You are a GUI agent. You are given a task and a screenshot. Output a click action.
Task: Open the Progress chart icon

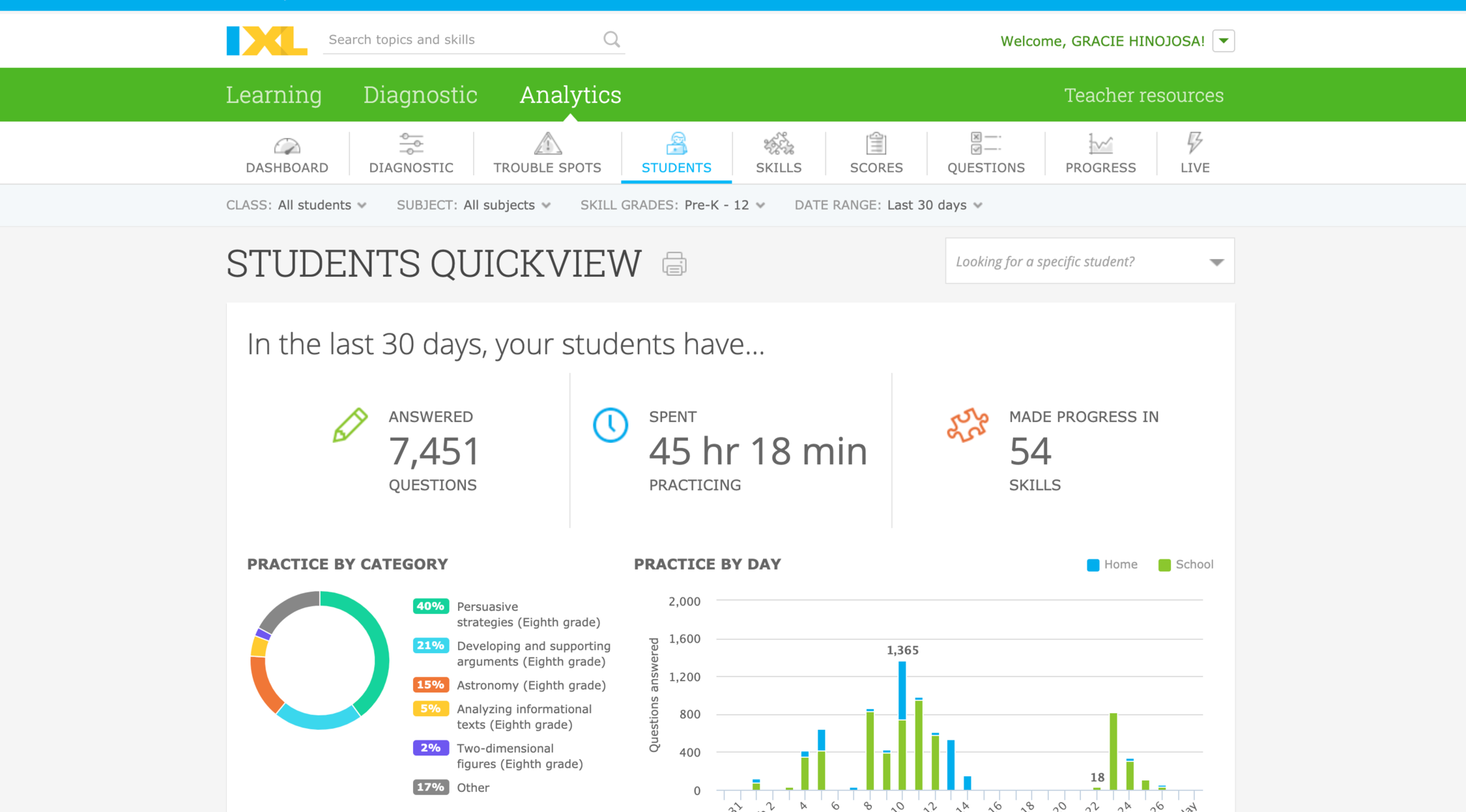1100,144
